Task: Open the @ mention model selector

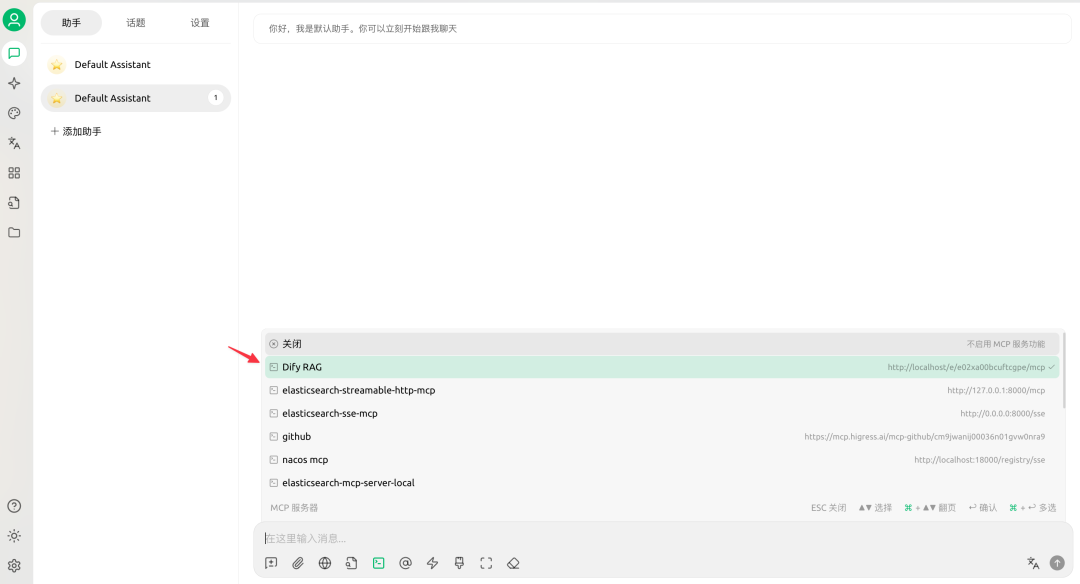Action: [405, 563]
